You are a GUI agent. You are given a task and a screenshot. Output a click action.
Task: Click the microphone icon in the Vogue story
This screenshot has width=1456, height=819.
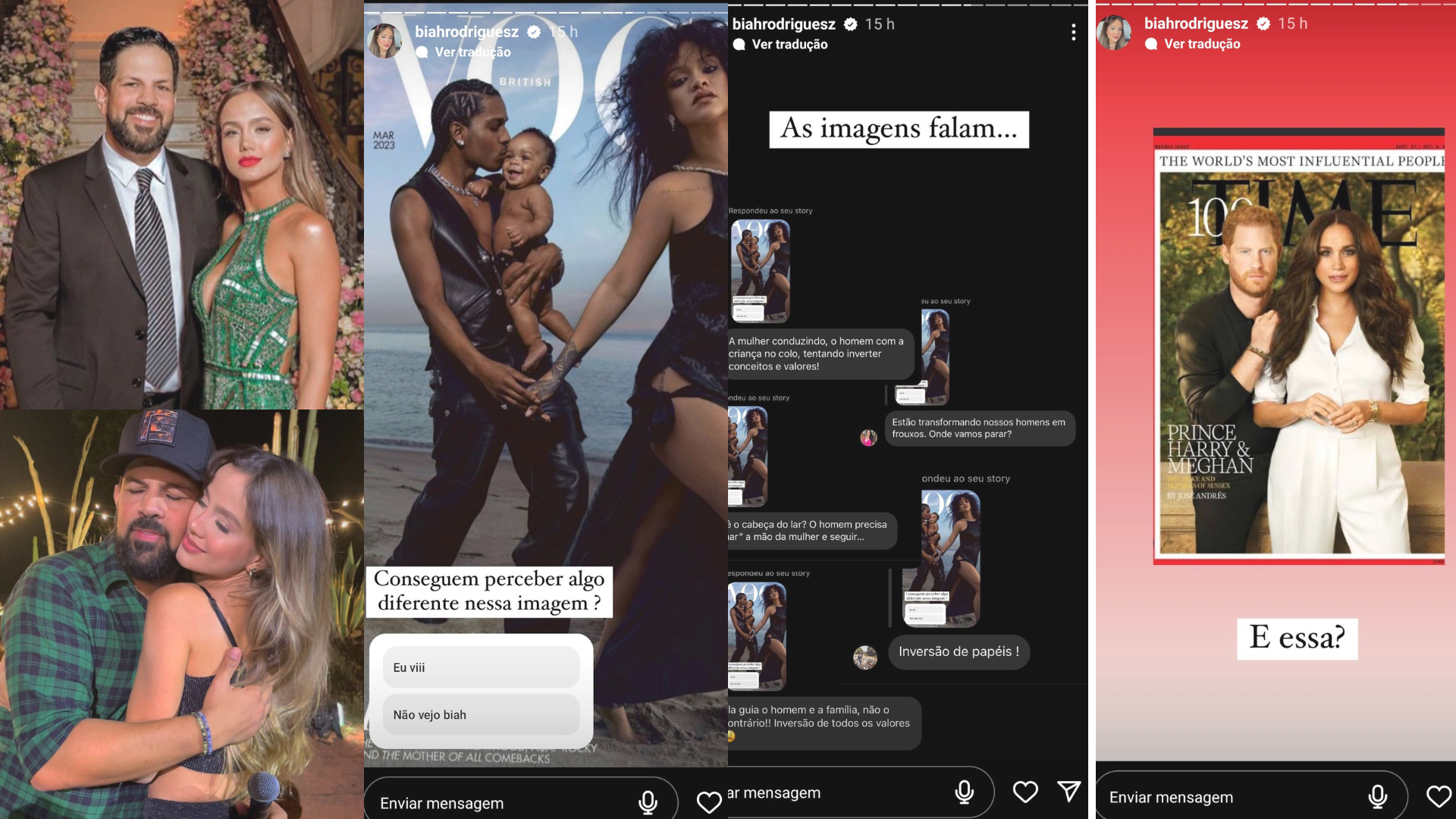click(648, 802)
